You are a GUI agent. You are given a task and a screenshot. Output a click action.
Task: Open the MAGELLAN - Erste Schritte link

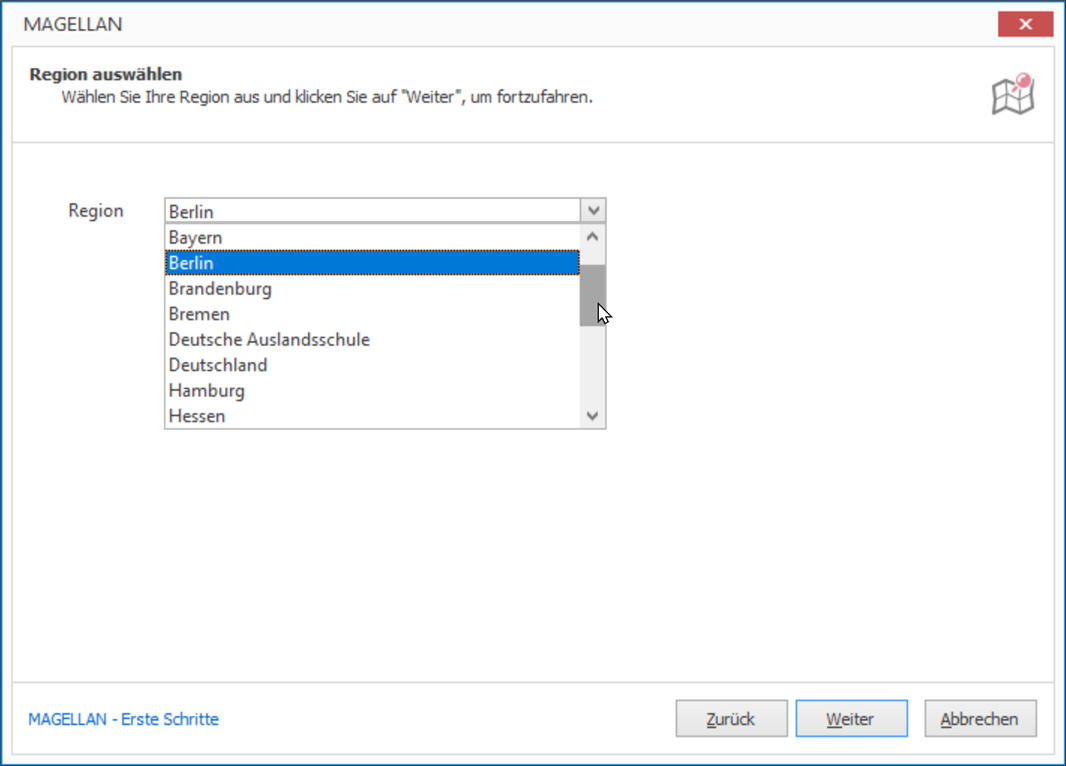click(x=124, y=719)
